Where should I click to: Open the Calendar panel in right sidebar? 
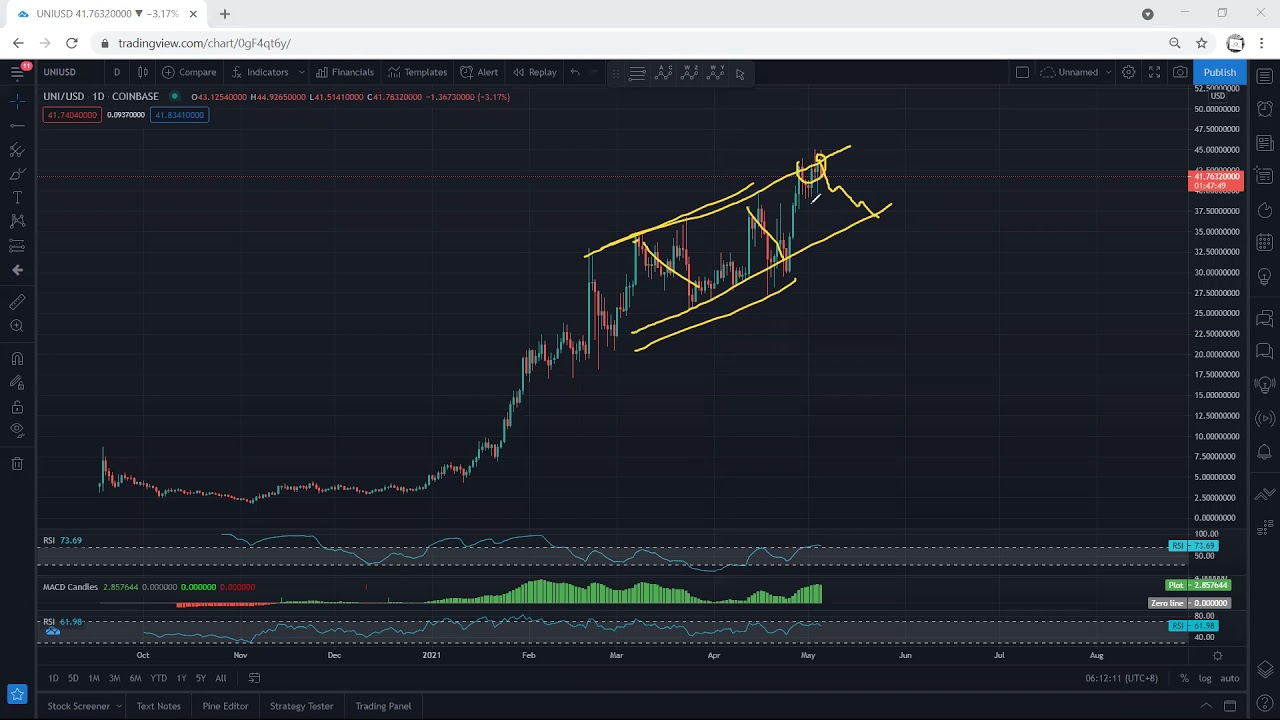(x=1265, y=242)
